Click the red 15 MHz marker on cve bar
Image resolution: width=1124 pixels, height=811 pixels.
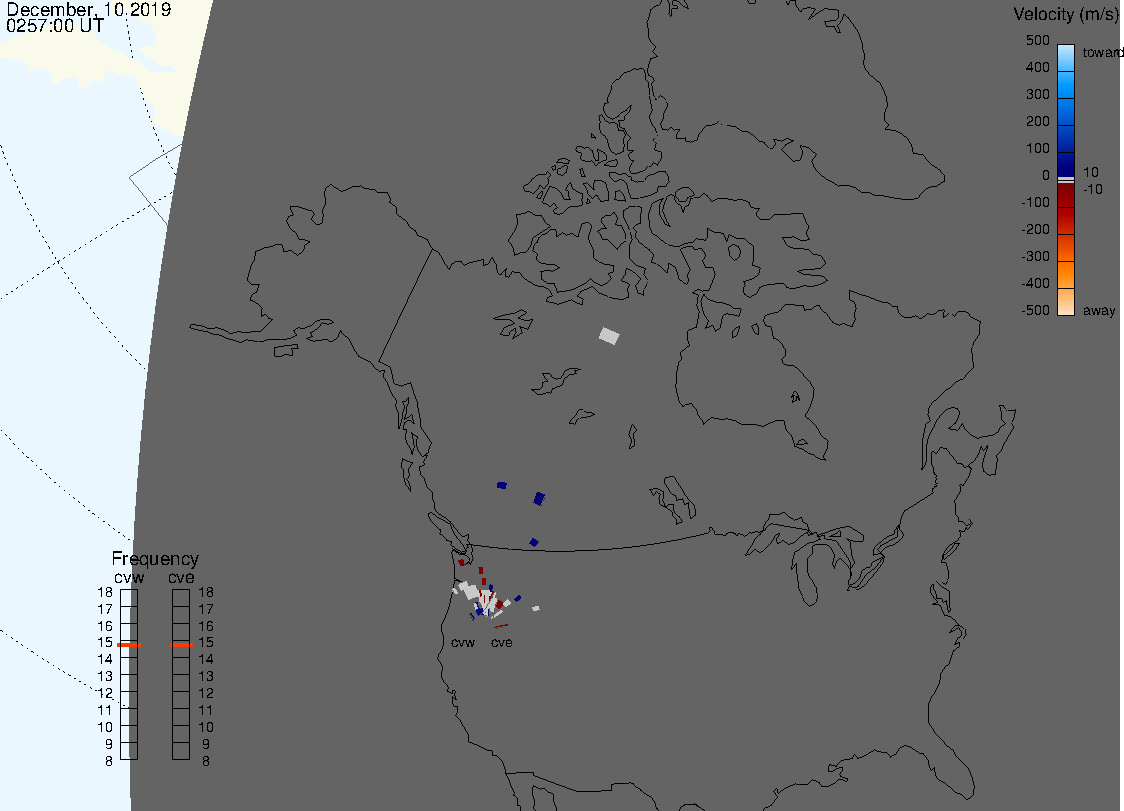[181, 645]
